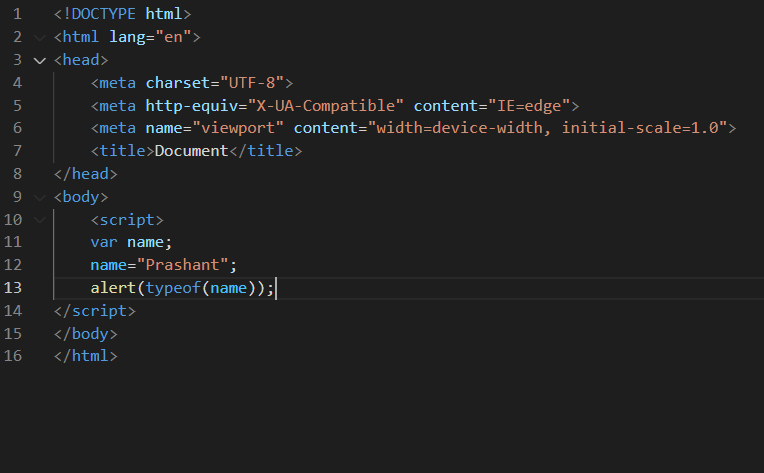Click the opening script tag
Image resolution: width=764 pixels, height=473 pixels.
pos(127,220)
